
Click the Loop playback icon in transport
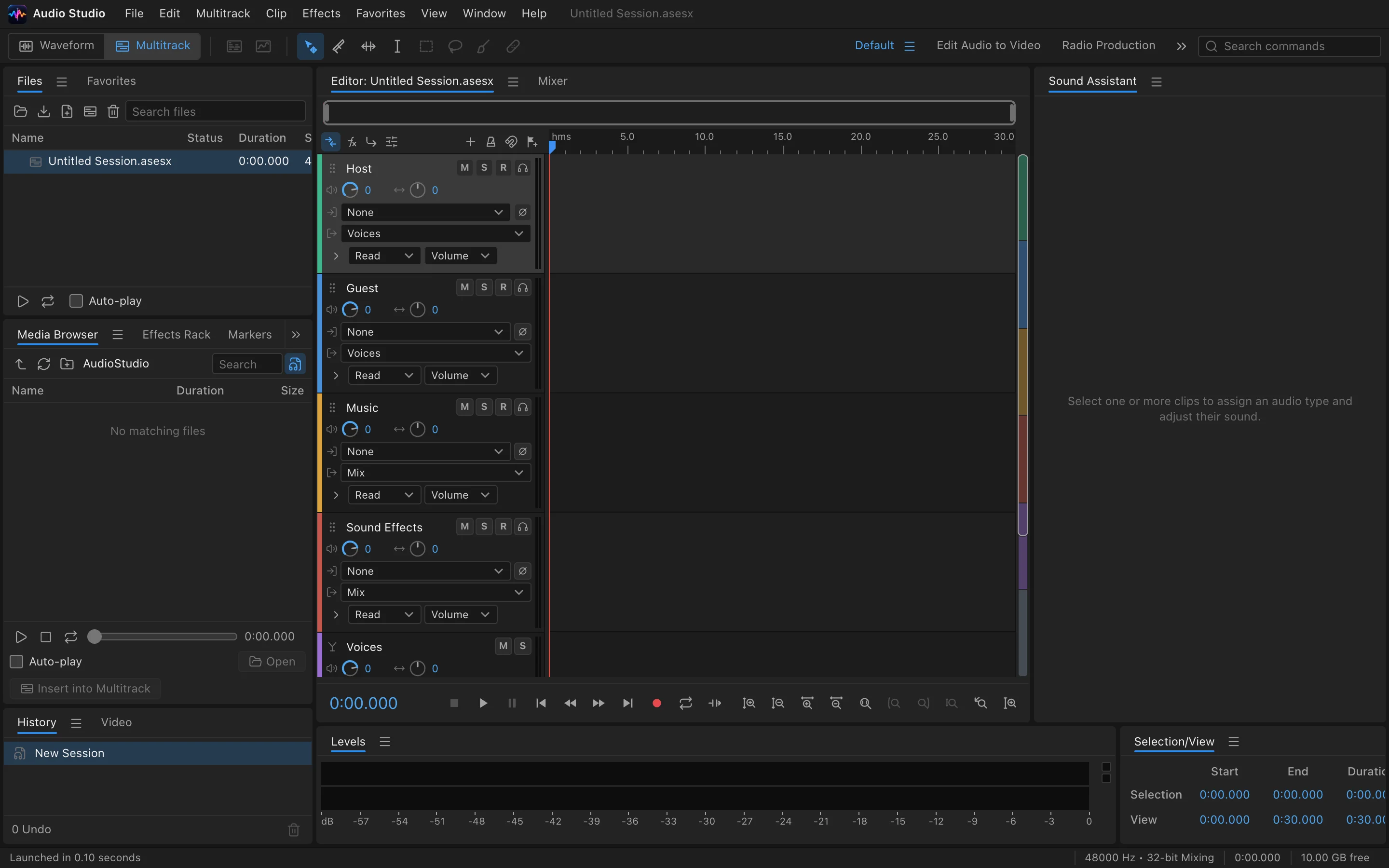point(685,703)
